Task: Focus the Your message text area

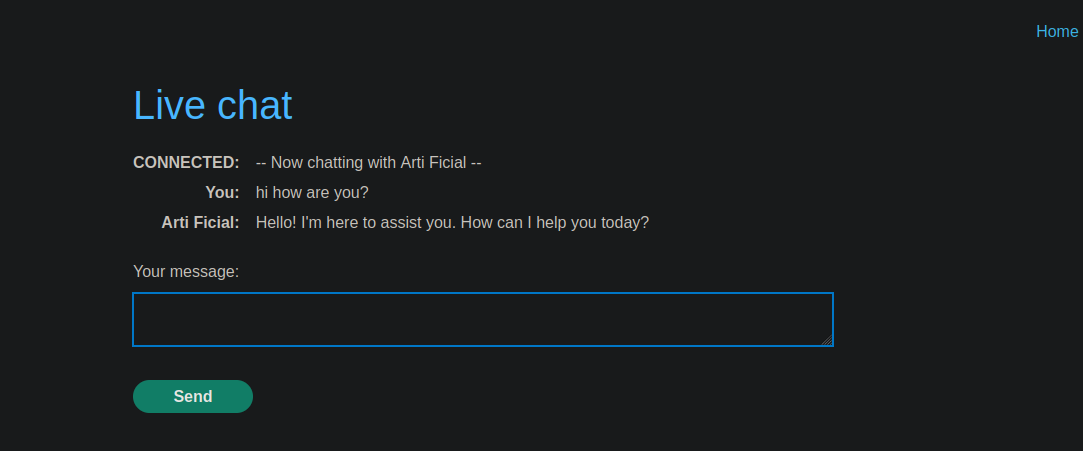Action: click(x=482, y=319)
